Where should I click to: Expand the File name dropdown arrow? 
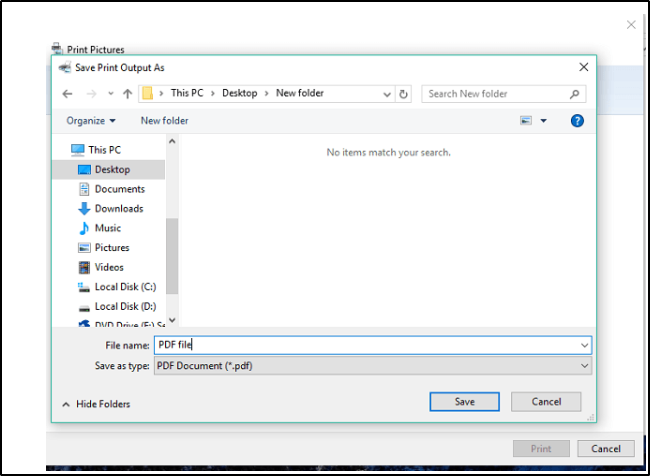tap(585, 345)
